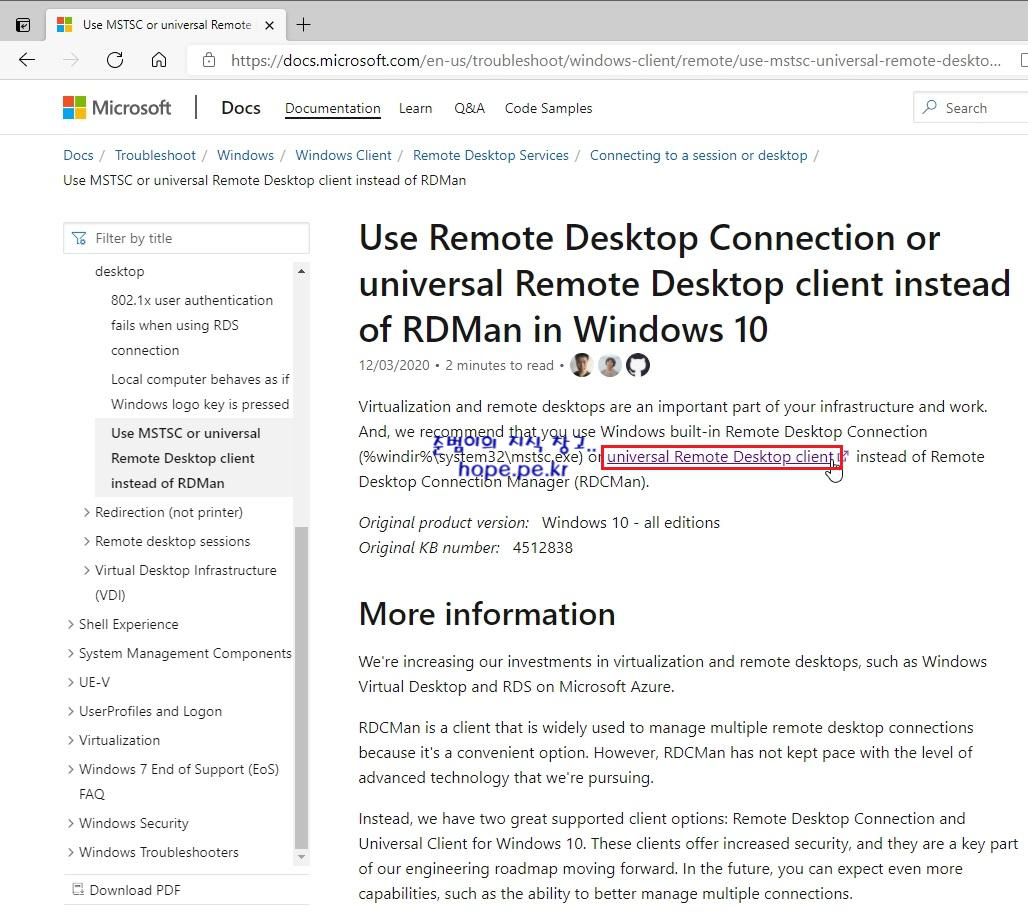This screenshot has width=1028, height=915.
Task: Expand UE-V node
Action: point(71,682)
